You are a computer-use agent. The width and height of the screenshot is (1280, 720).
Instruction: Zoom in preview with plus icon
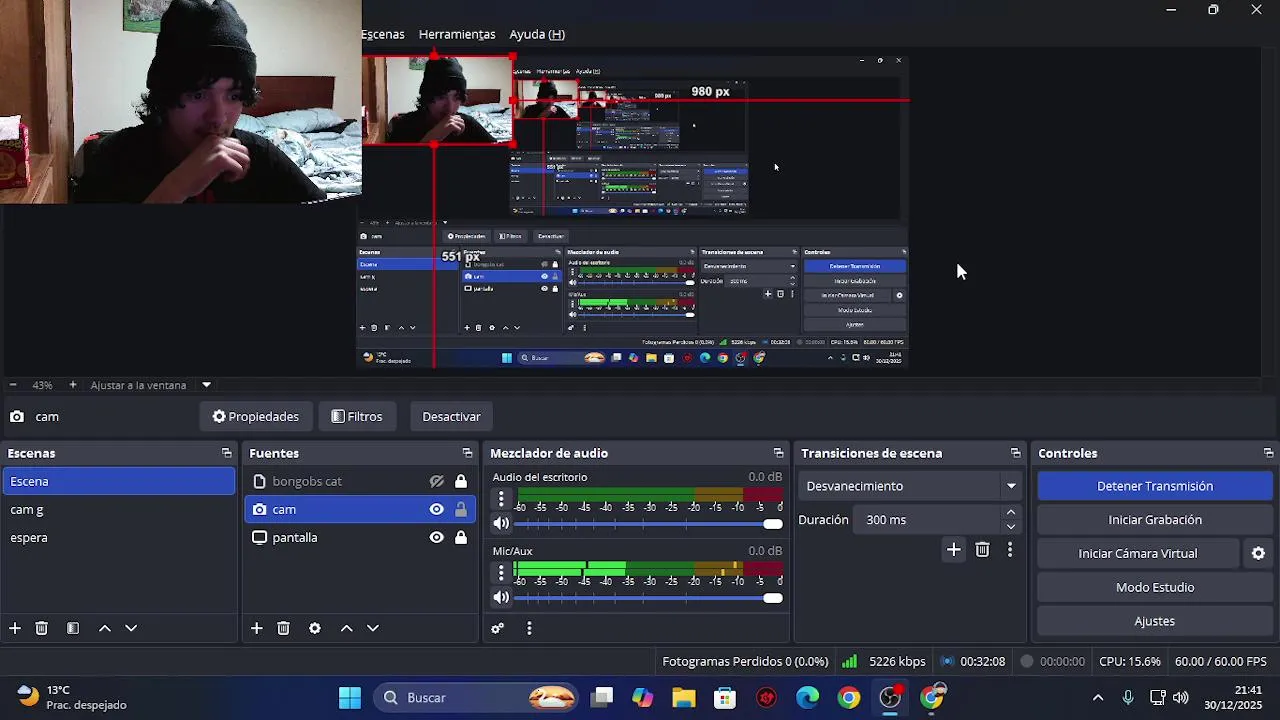(x=72, y=385)
